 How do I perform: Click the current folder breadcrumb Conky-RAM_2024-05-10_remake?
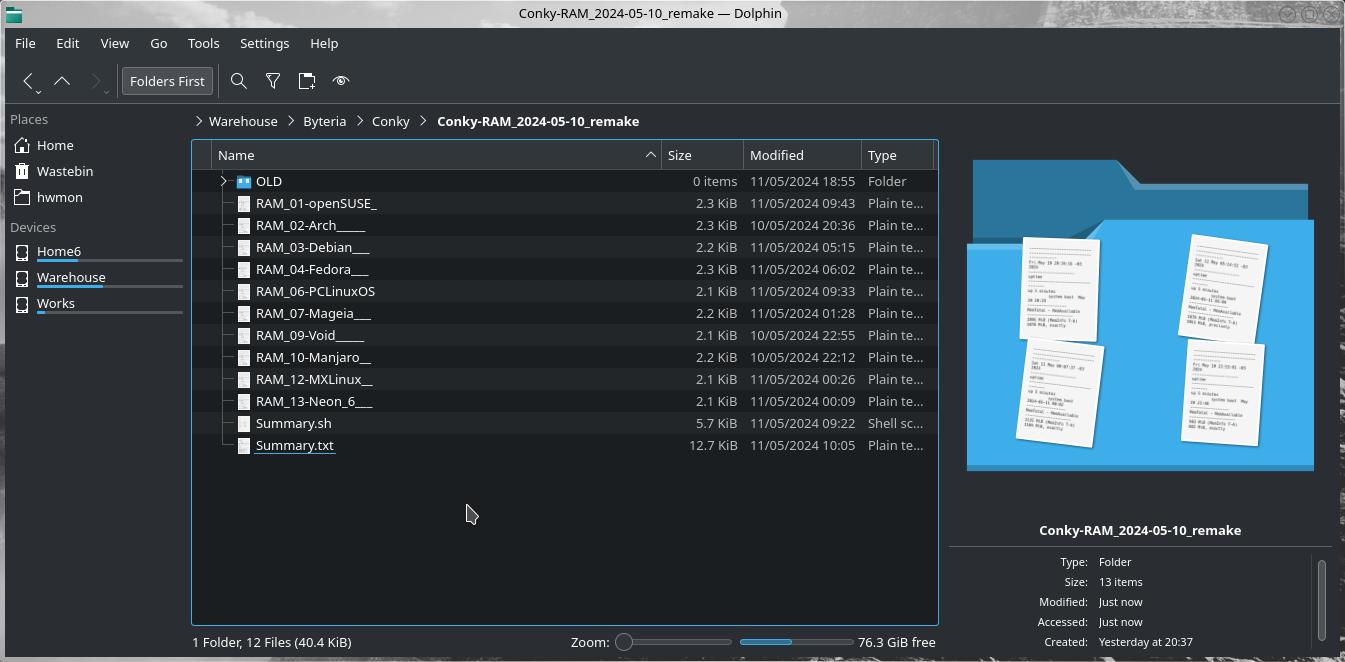pos(538,121)
